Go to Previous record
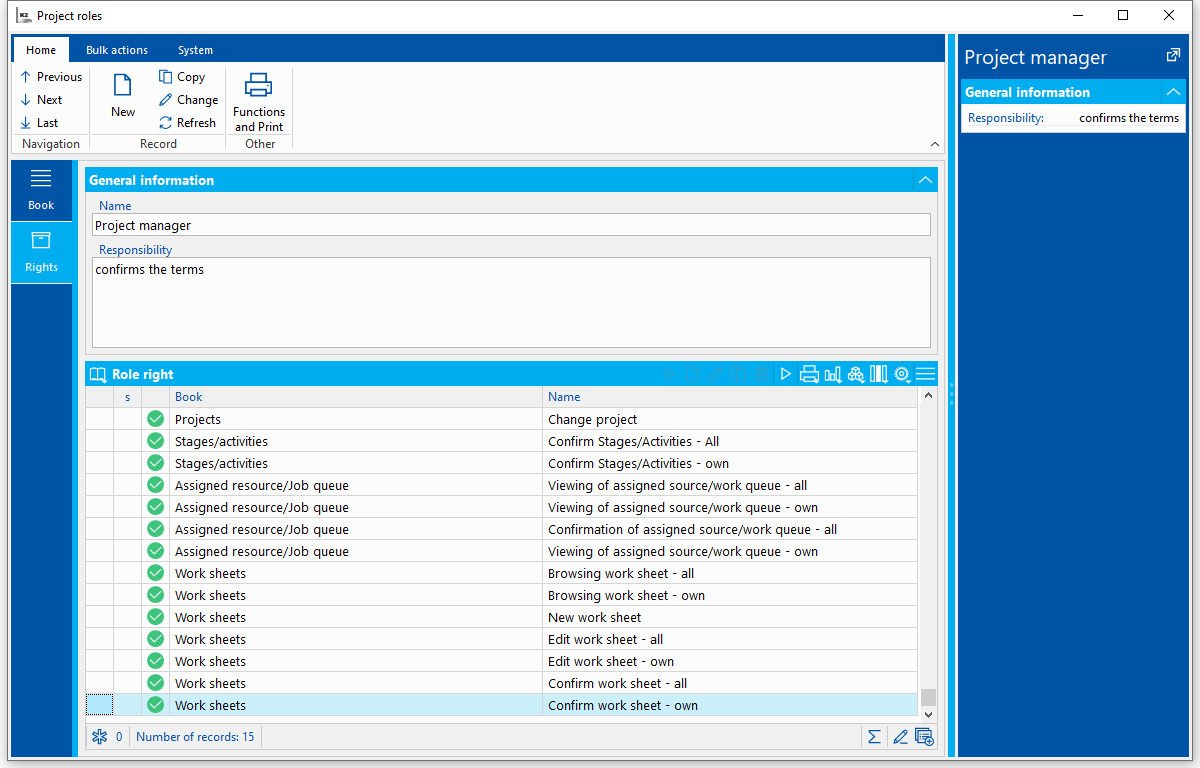The height and width of the screenshot is (768, 1200). pyautogui.click(x=51, y=77)
